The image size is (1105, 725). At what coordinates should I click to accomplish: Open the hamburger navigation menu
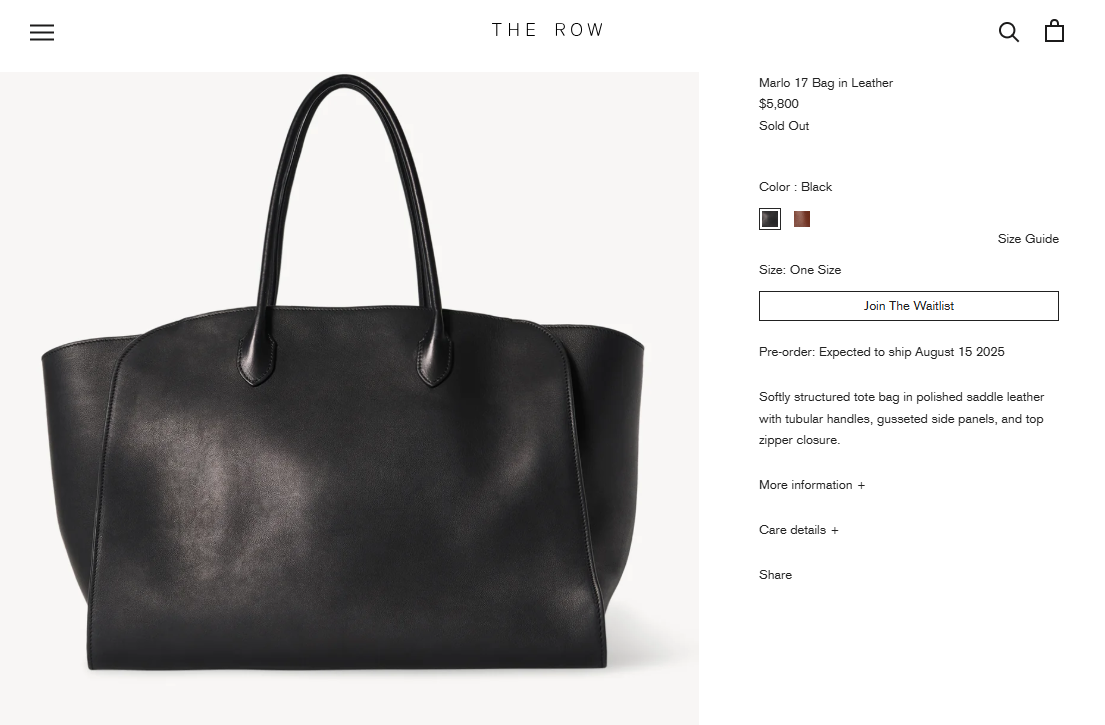[x=42, y=32]
